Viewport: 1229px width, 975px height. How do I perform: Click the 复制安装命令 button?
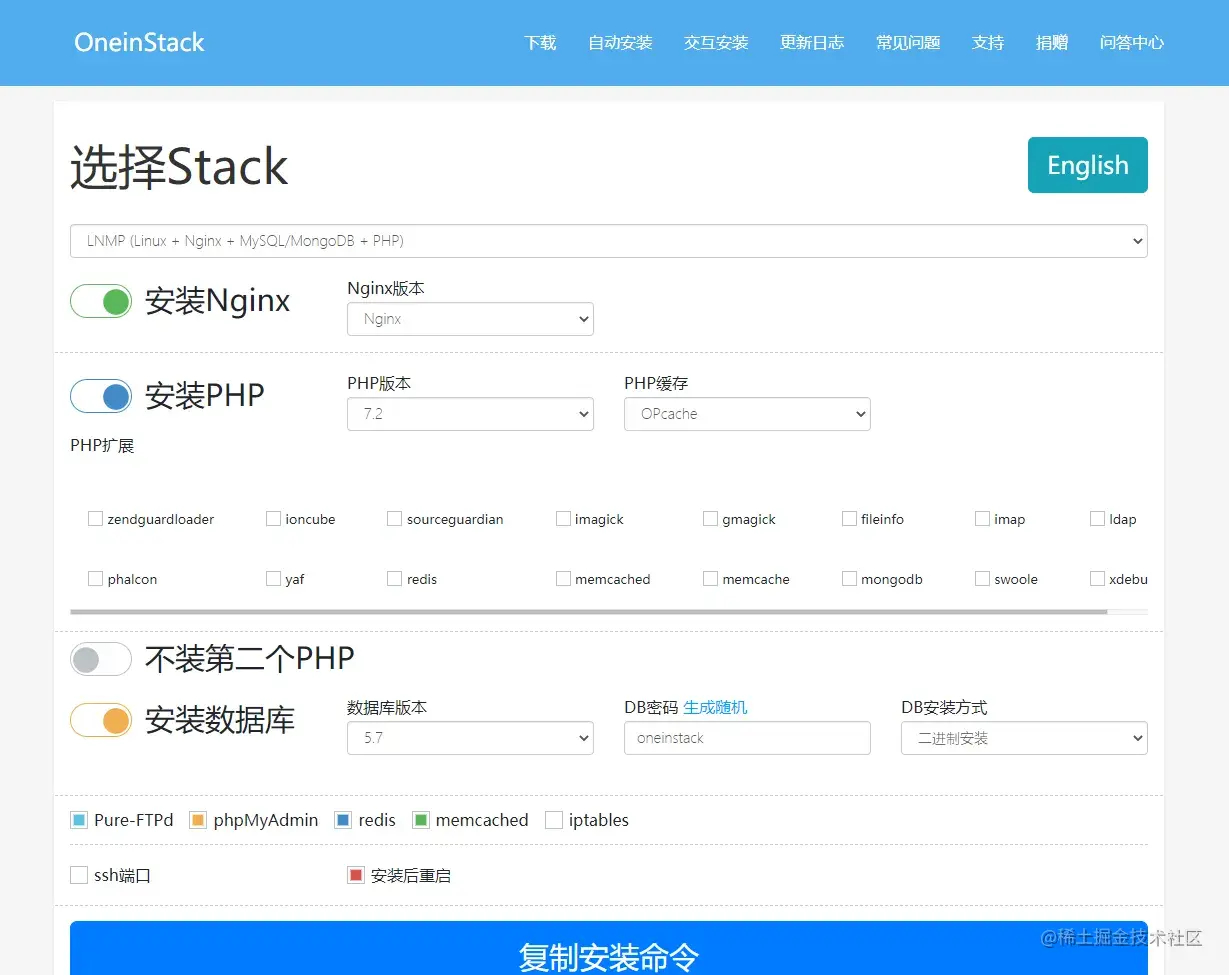tap(608, 948)
